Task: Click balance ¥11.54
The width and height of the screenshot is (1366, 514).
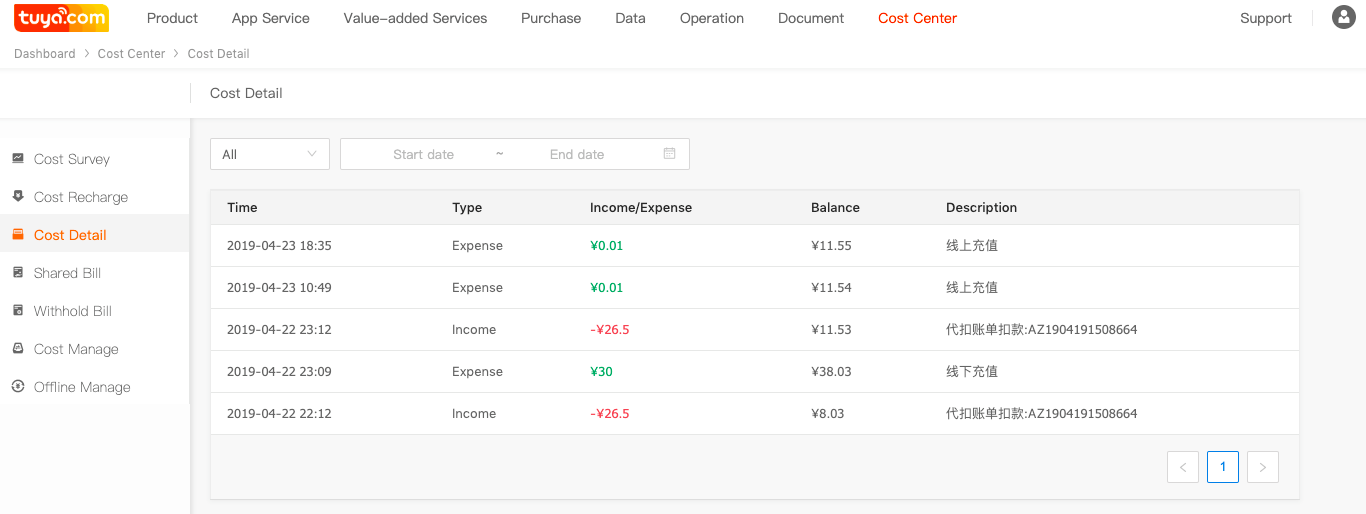Action: pyautogui.click(x=831, y=288)
